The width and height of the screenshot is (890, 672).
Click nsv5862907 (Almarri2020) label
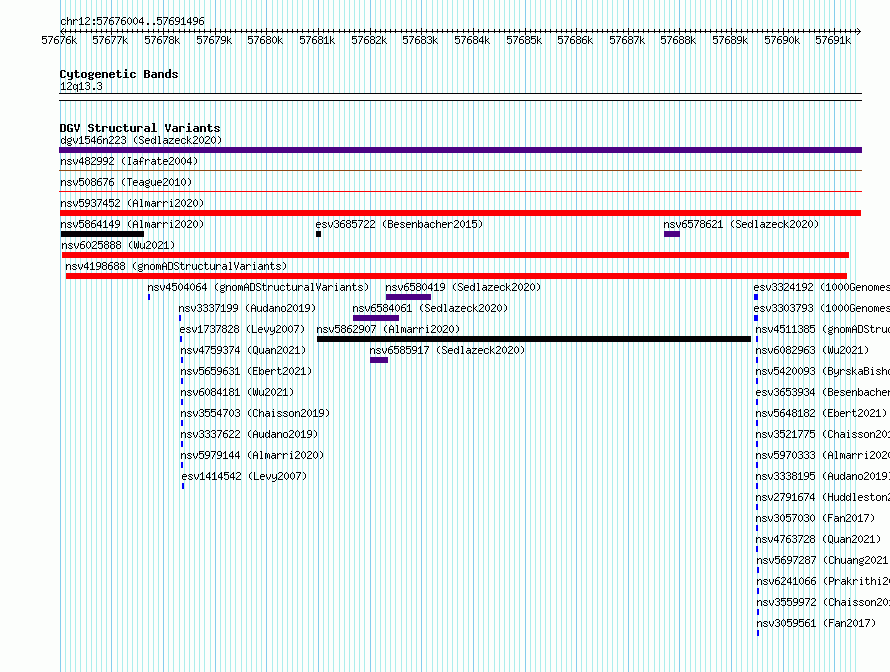[388, 329]
